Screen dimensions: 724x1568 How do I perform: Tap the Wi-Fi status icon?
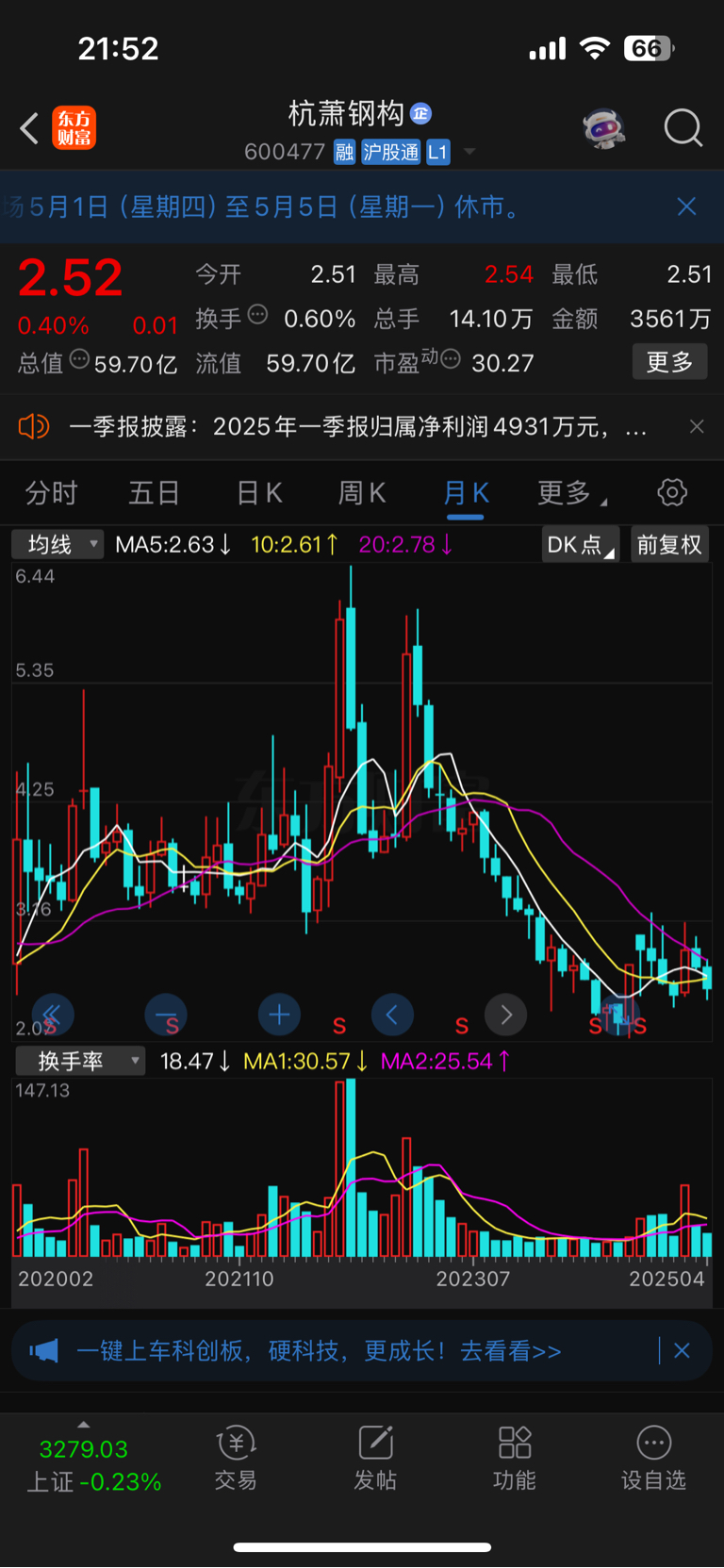pos(594,48)
